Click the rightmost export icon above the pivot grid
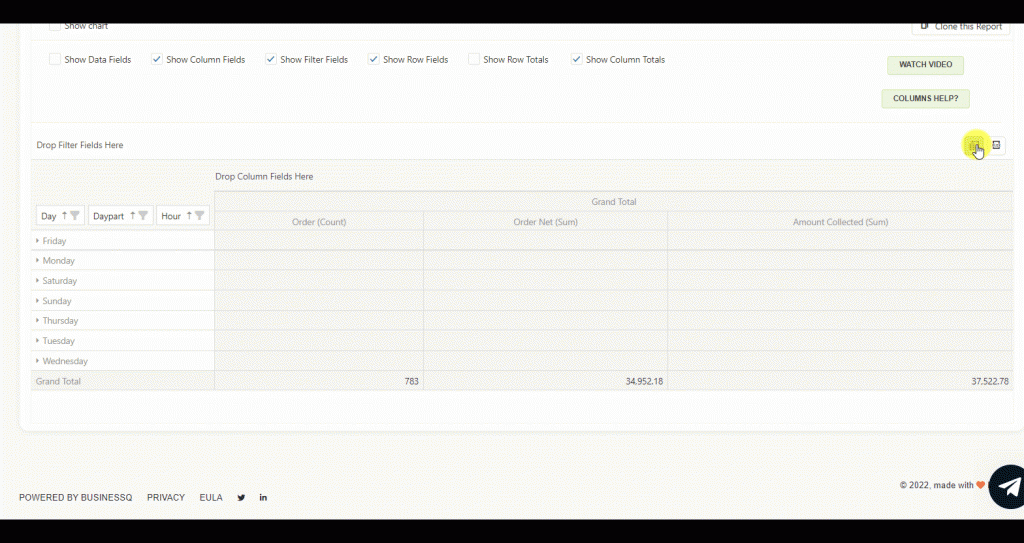1024x543 pixels. click(997, 145)
